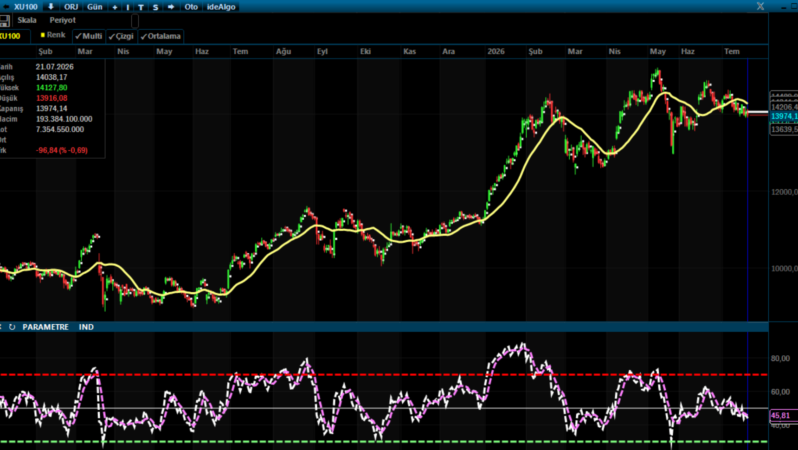
Task: Click the back arrow left of XU100 title
Action: point(6,7)
